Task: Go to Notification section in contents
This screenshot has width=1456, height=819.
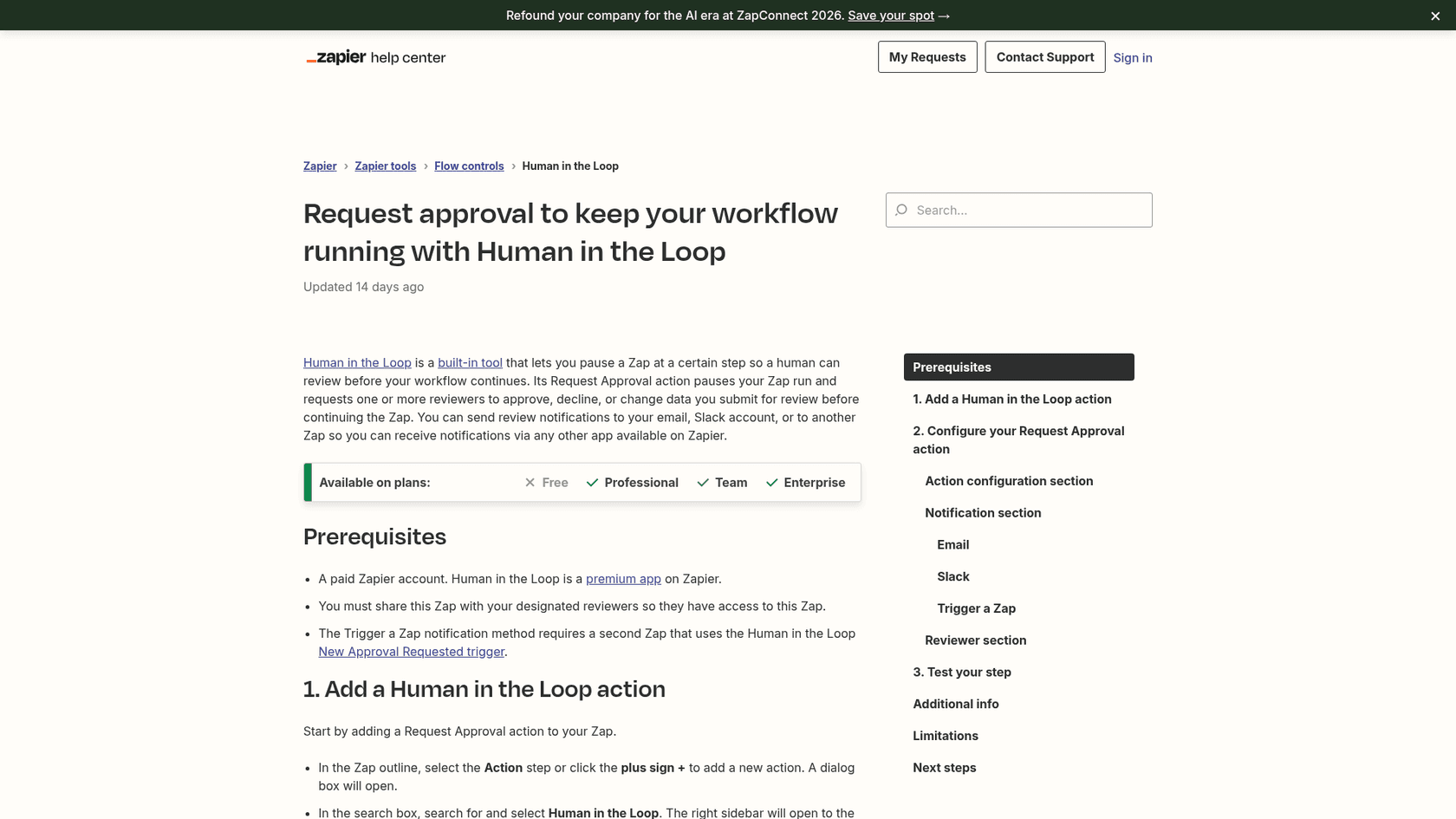Action: 983,512
